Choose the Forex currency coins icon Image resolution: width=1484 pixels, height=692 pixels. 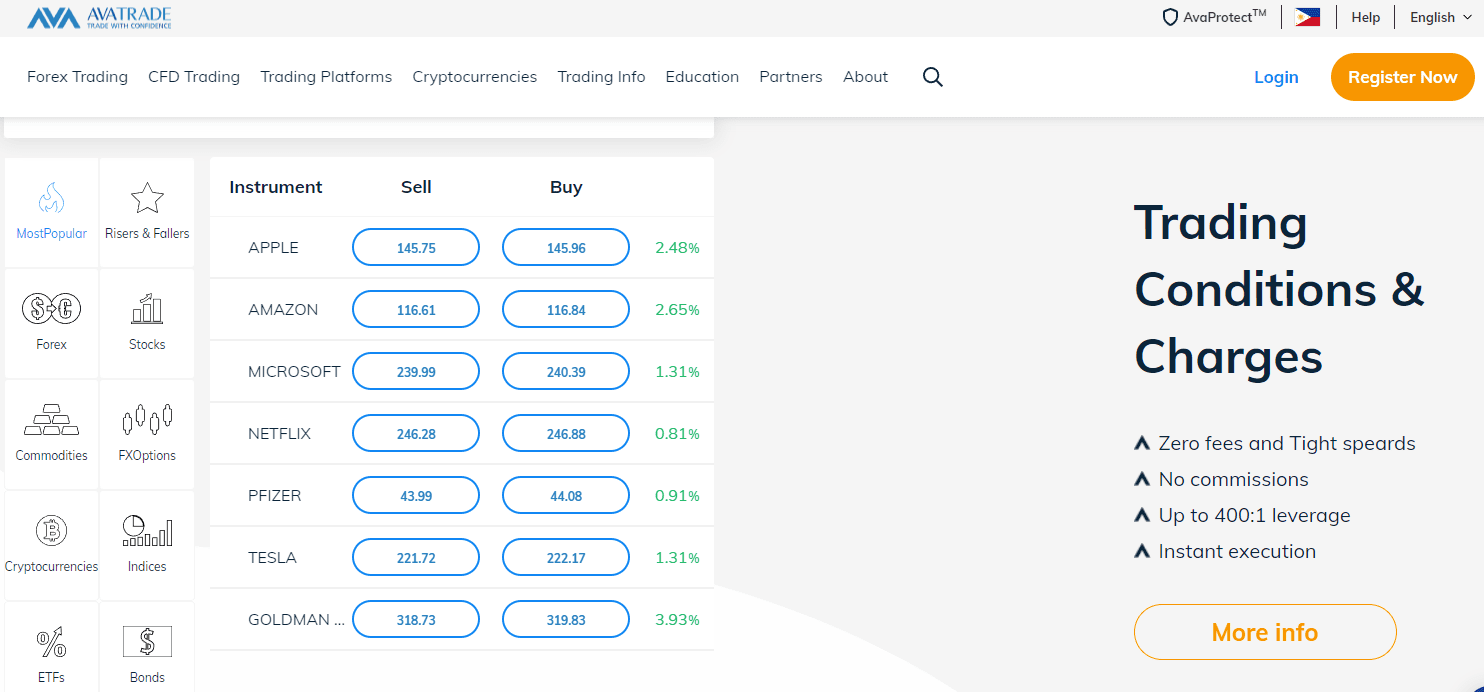(51, 310)
